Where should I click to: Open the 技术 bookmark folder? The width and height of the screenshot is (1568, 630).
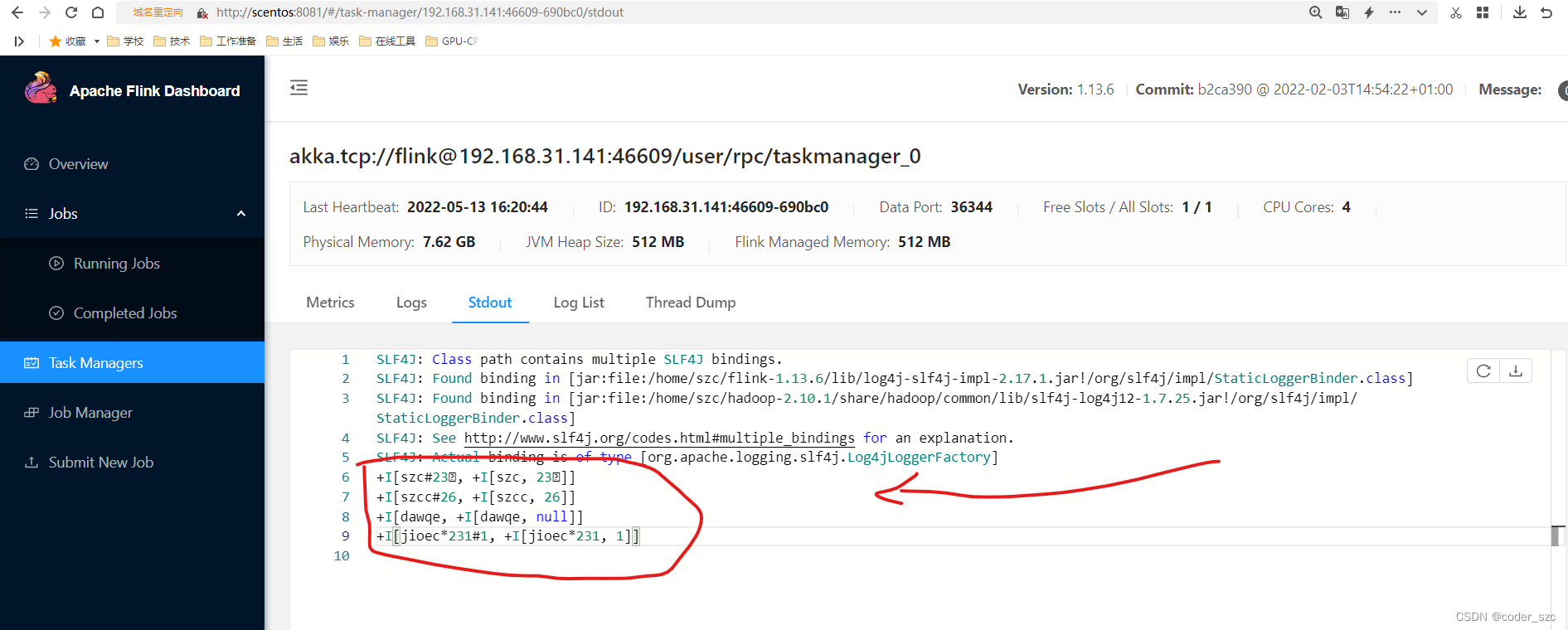click(172, 41)
